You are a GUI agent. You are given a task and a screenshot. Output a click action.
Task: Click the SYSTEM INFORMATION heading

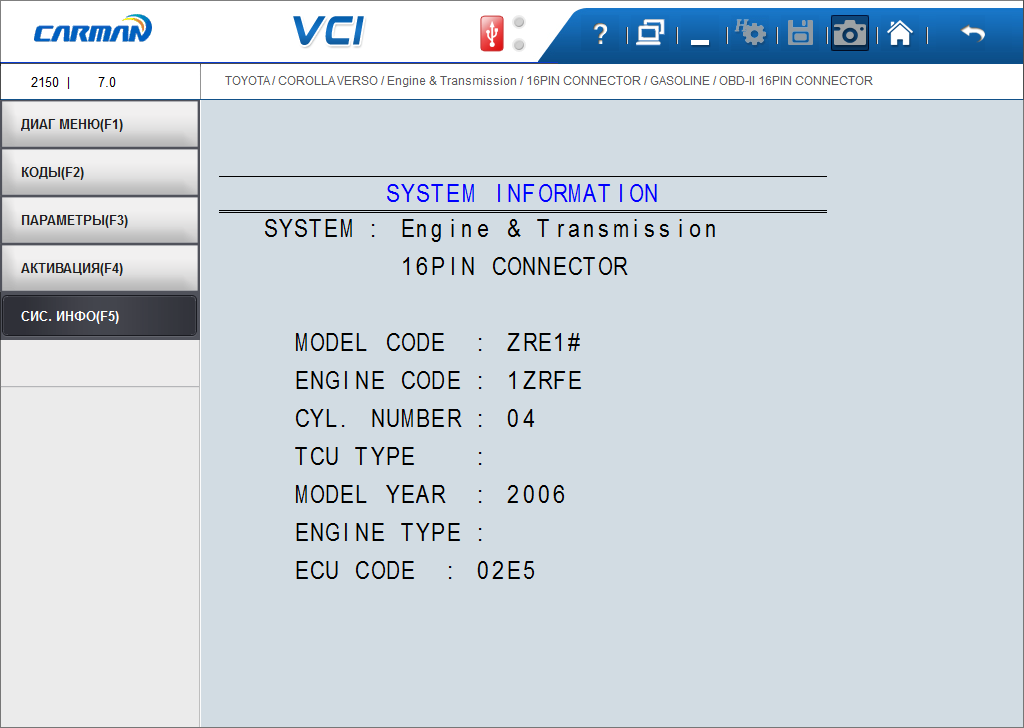(522, 193)
